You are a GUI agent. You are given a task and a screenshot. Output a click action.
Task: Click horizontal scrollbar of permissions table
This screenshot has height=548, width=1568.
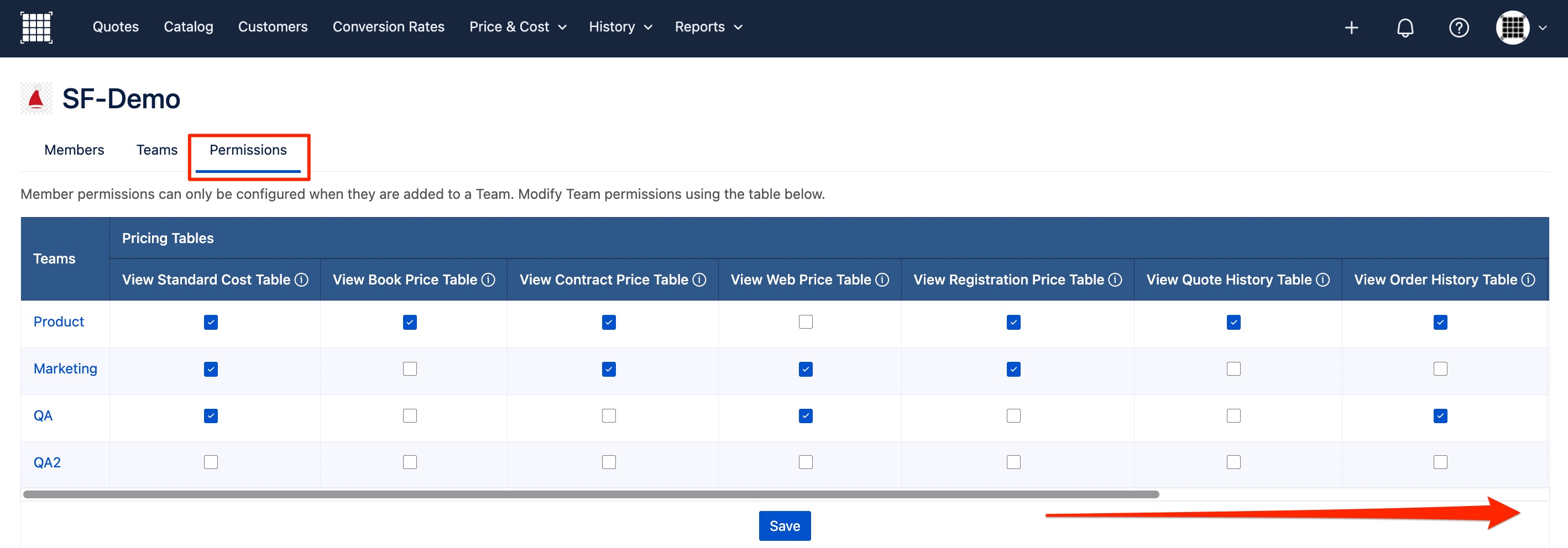pyautogui.click(x=590, y=494)
